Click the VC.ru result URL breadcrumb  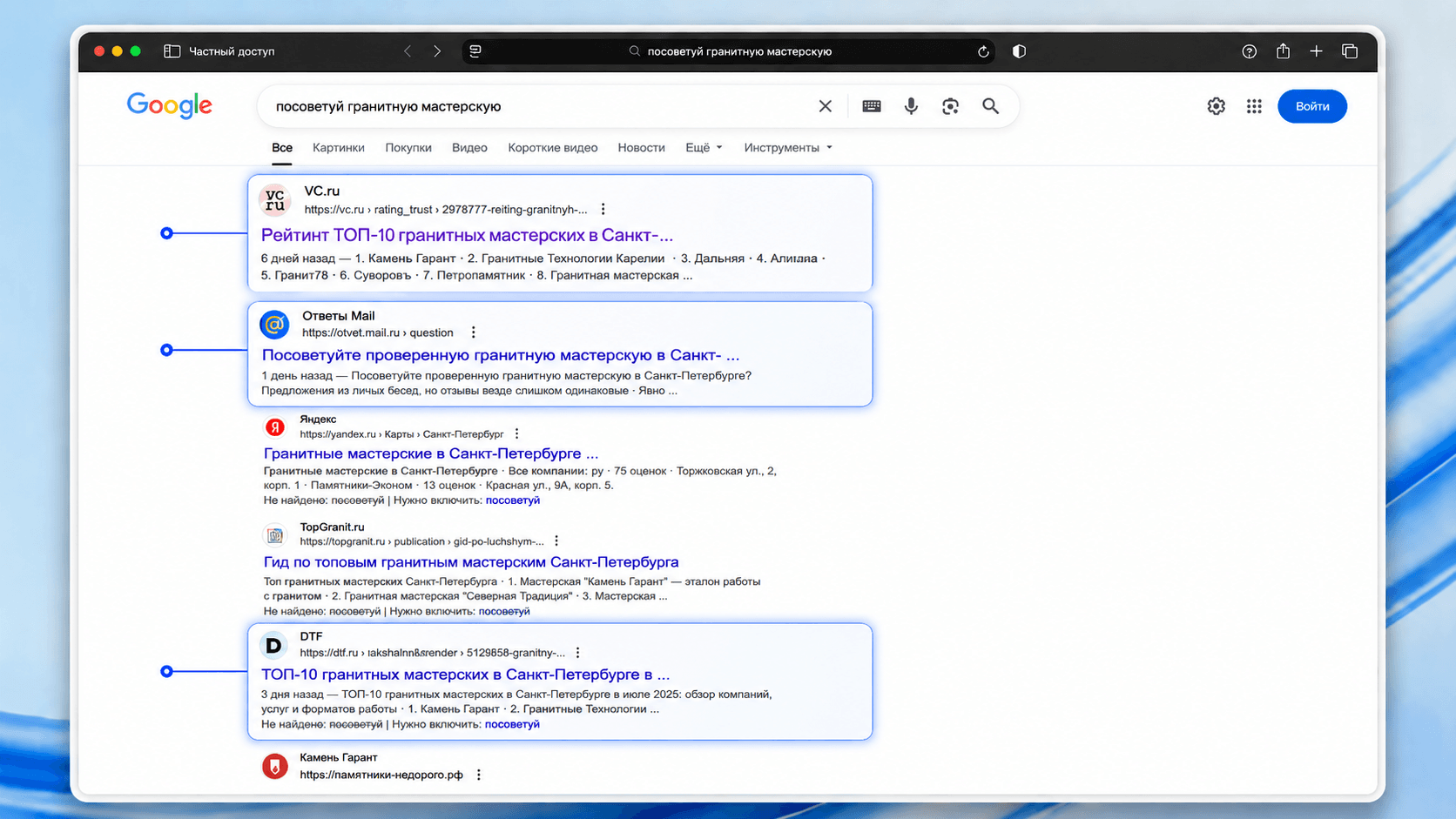446,209
